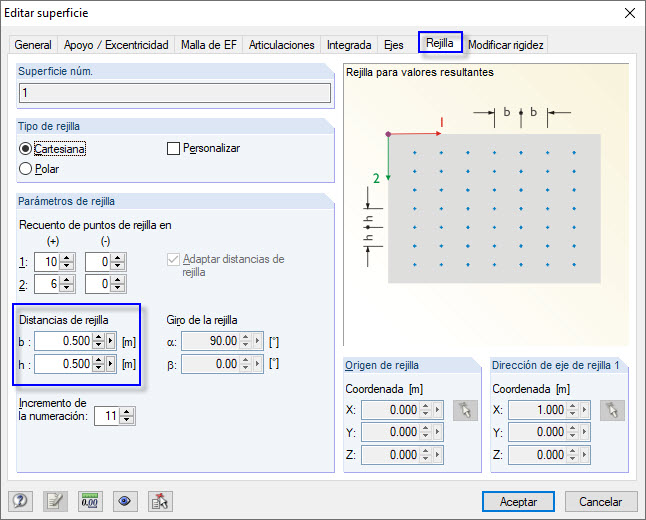Expand the β rotation arrow menu
The width and height of the screenshot is (646, 520).
click(x=257, y=364)
